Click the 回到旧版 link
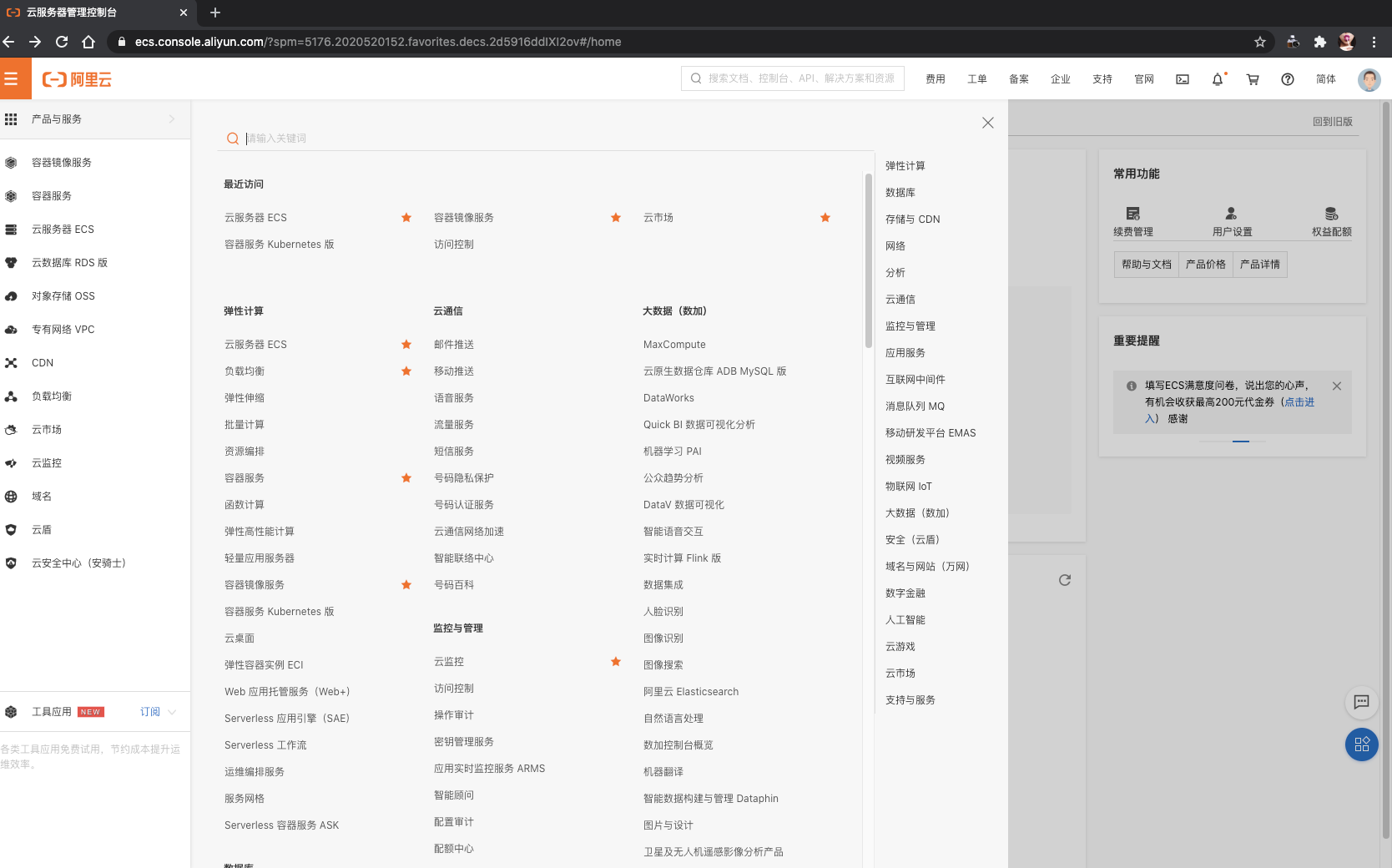Image resolution: width=1392 pixels, height=868 pixels. click(1333, 122)
